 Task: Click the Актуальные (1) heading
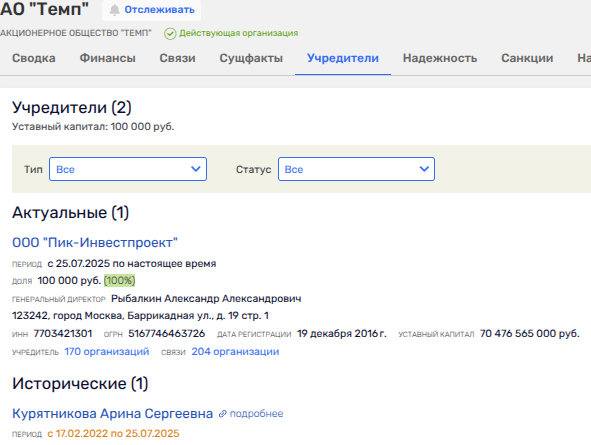(x=70, y=213)
